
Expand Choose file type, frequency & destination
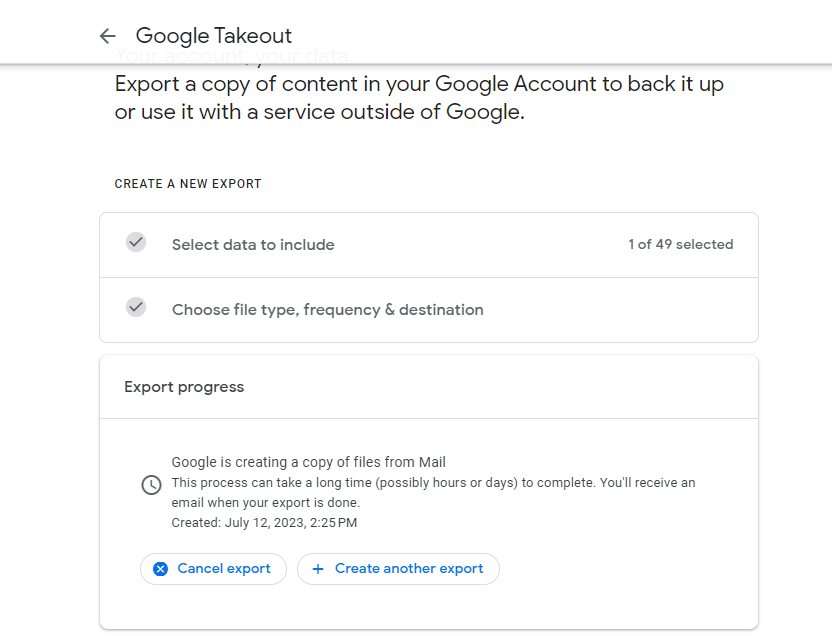328,310
